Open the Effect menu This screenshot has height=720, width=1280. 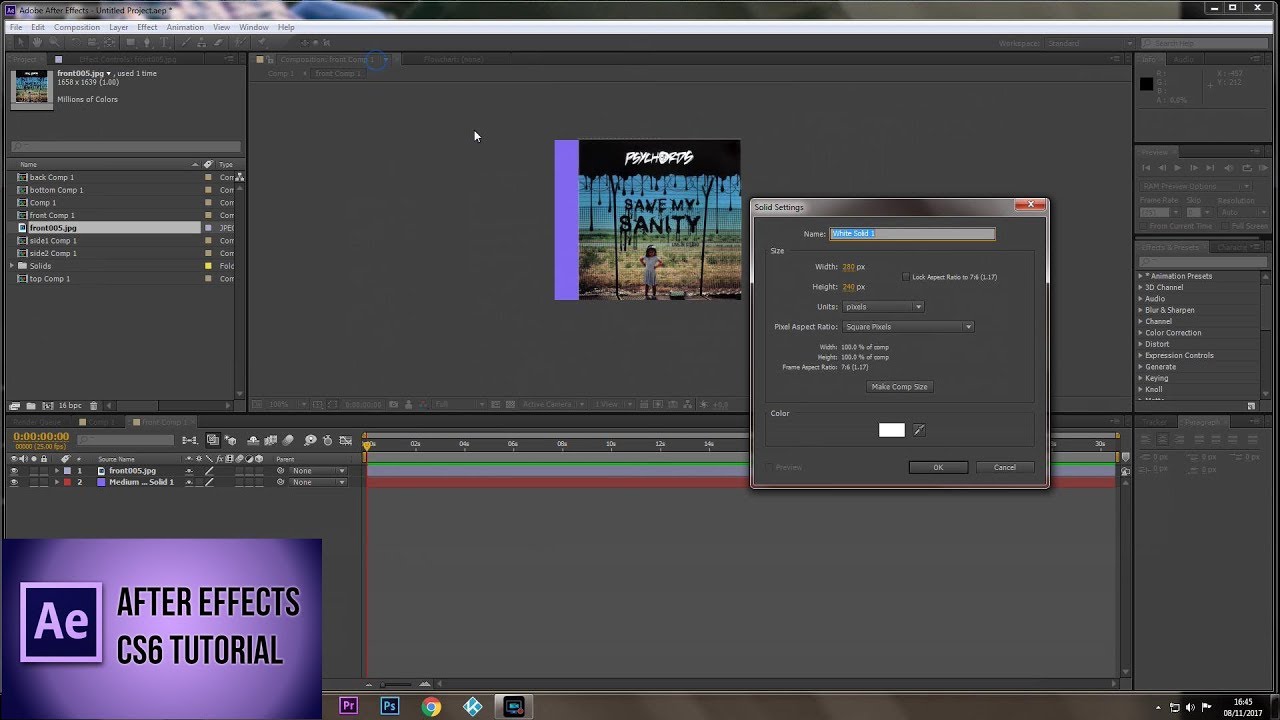(147, 27)
